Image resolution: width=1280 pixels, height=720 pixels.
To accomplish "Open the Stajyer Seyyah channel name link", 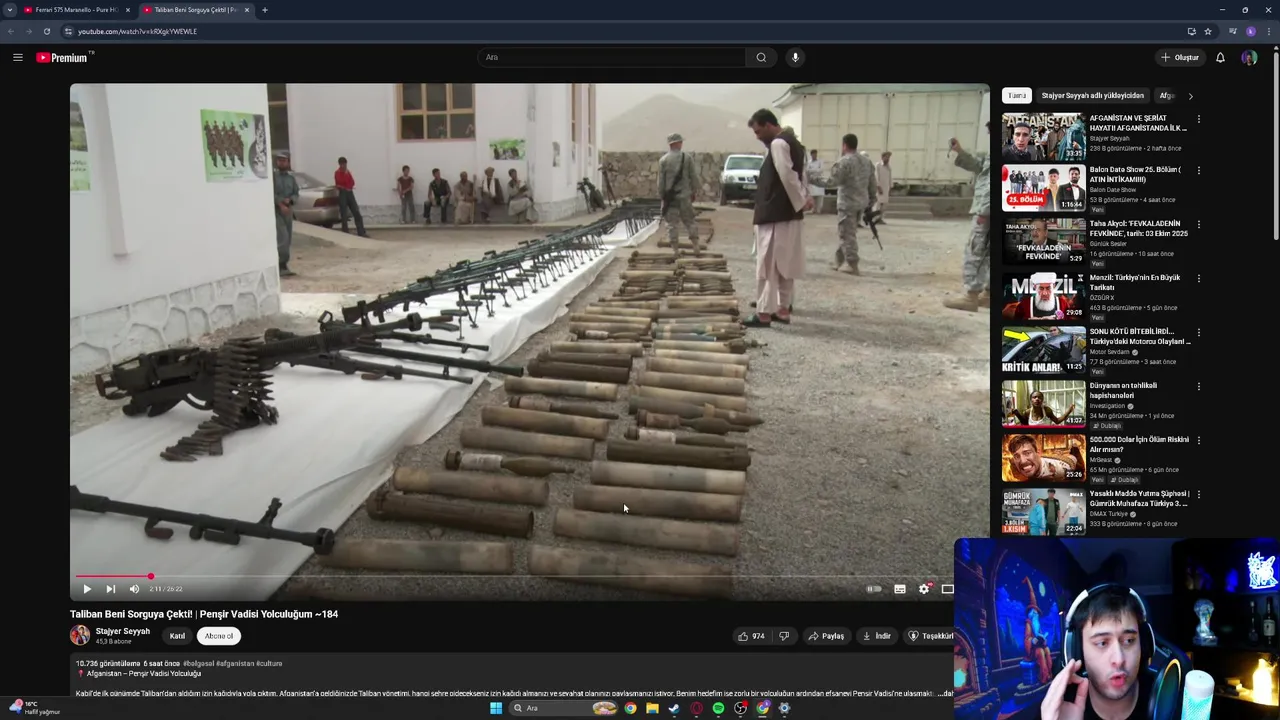I will (123, 631).
